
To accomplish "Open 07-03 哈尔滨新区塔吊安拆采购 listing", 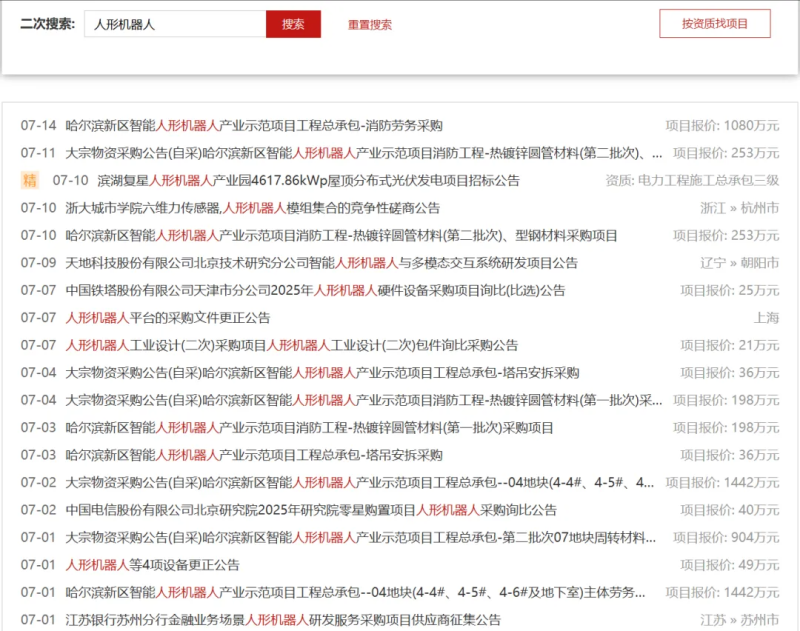I will (254, 456).
